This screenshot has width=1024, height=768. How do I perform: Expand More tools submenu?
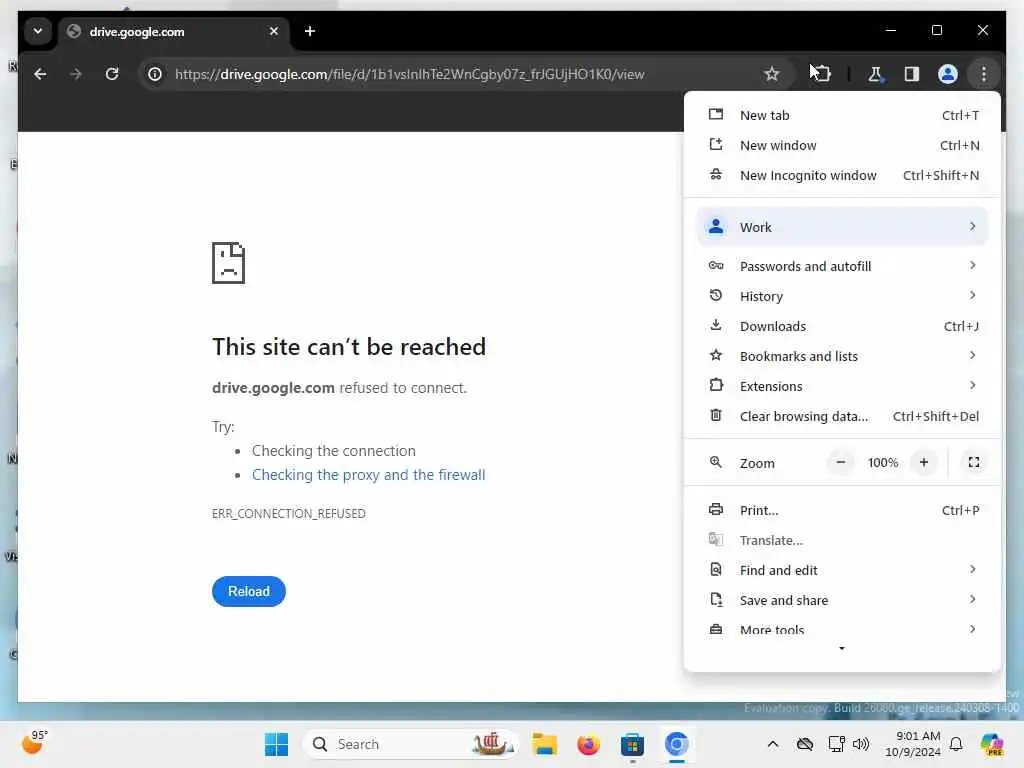[842, 630]
